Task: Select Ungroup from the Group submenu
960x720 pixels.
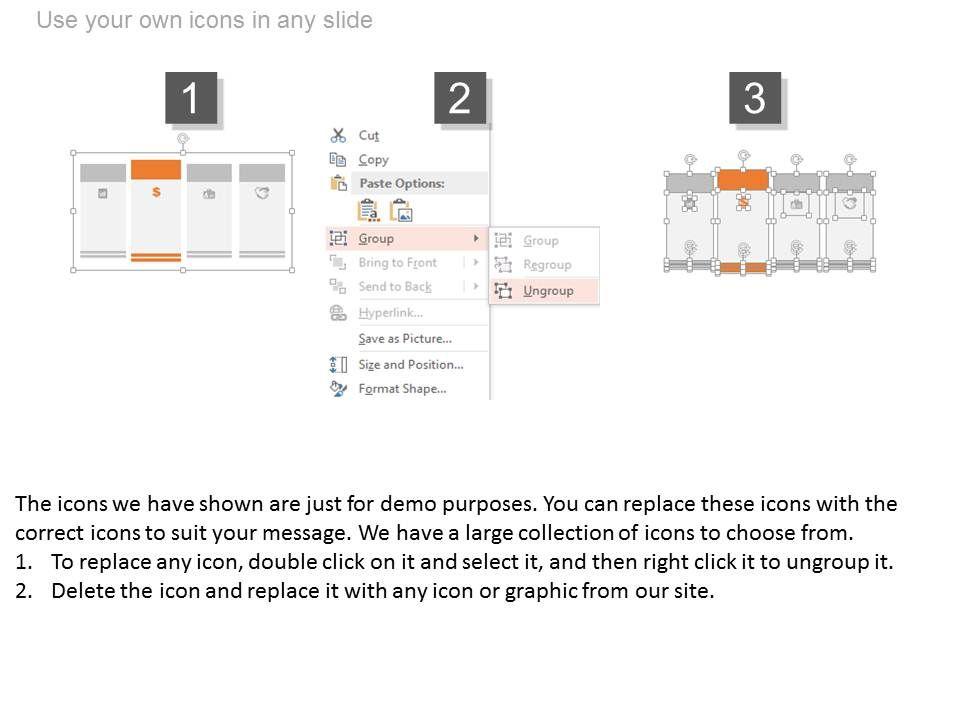Action: pyautogui.click(x=548, y=290)
